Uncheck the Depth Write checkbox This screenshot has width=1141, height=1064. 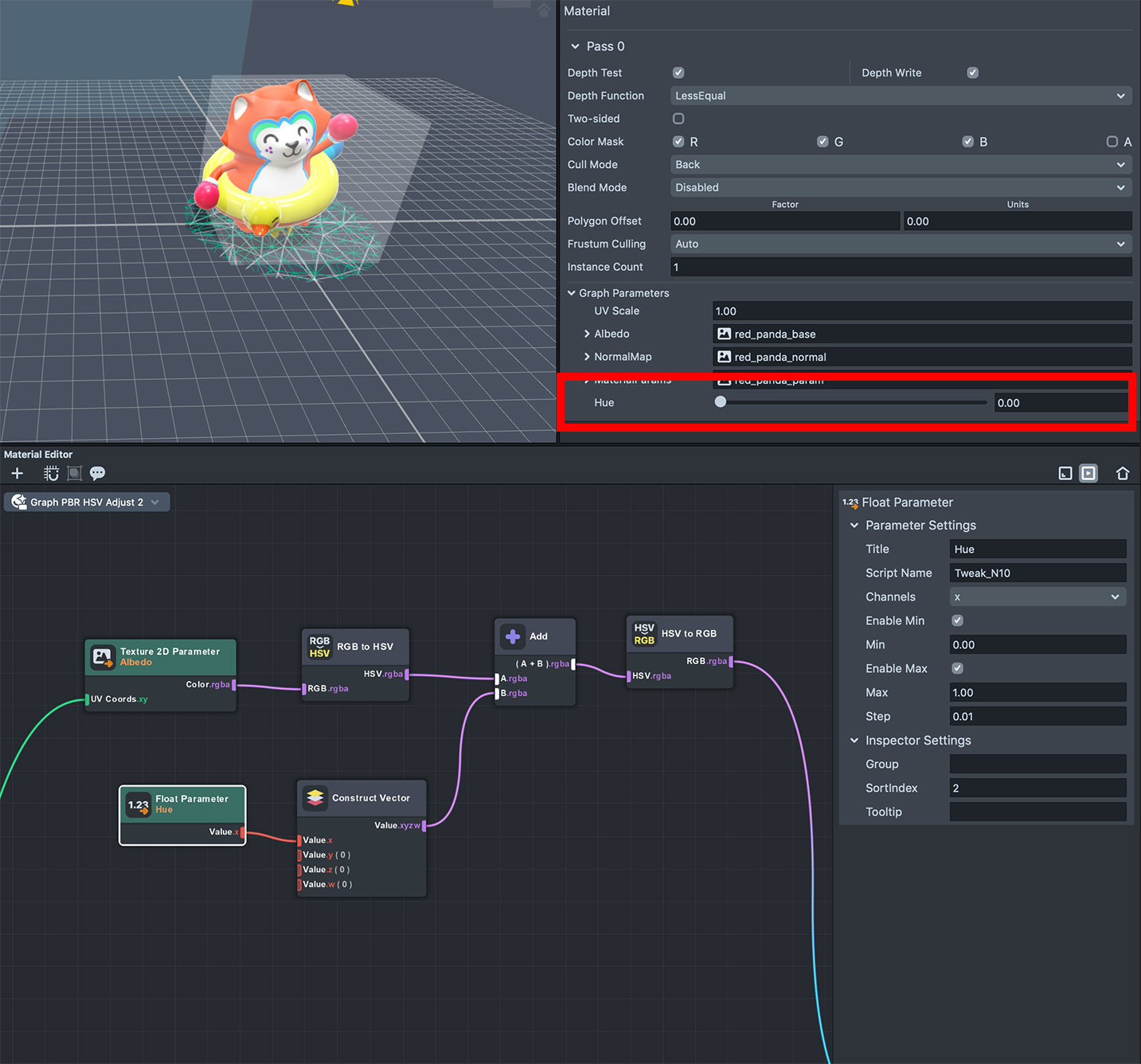point(972,72)
